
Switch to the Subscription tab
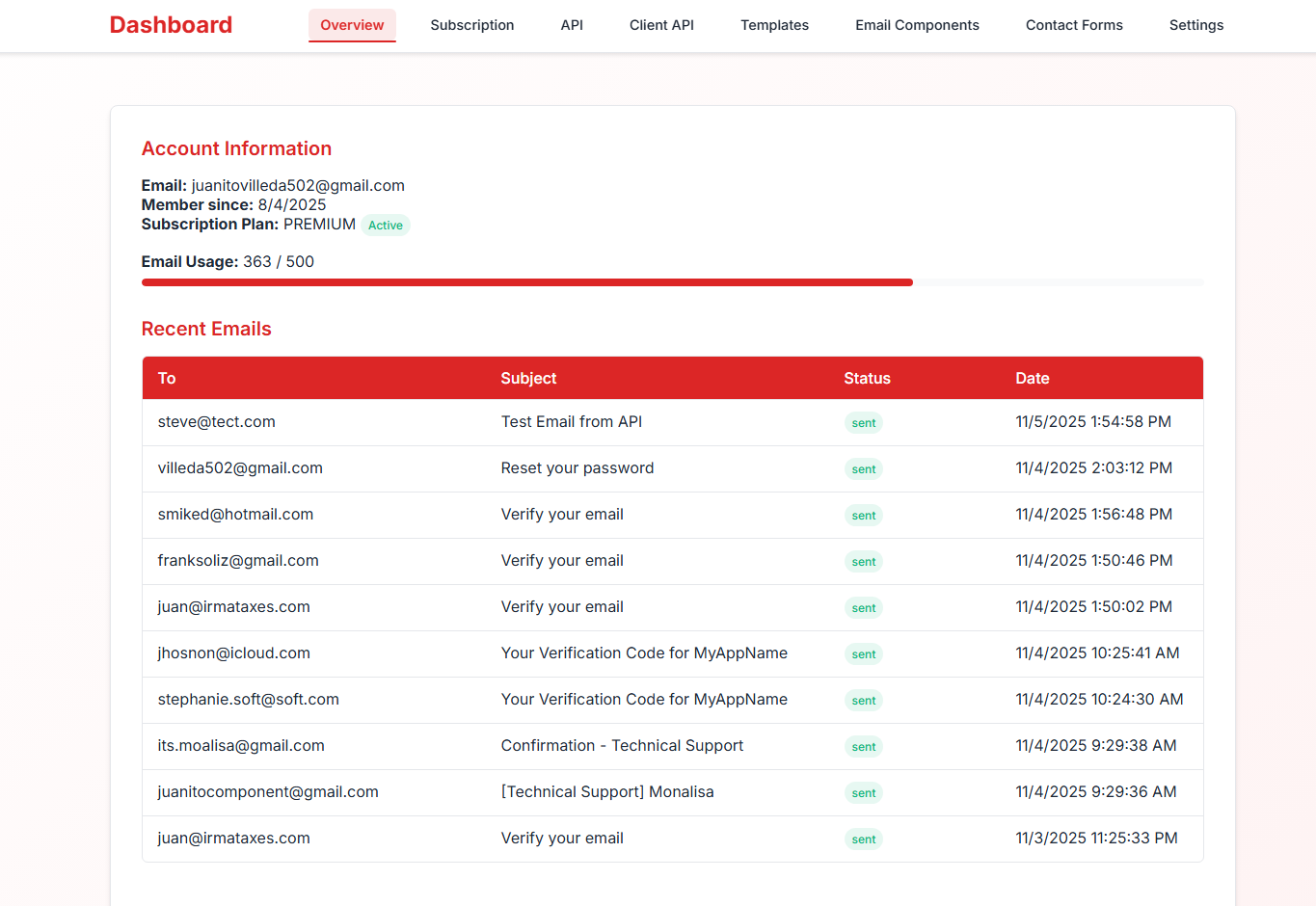click(471, 25)
